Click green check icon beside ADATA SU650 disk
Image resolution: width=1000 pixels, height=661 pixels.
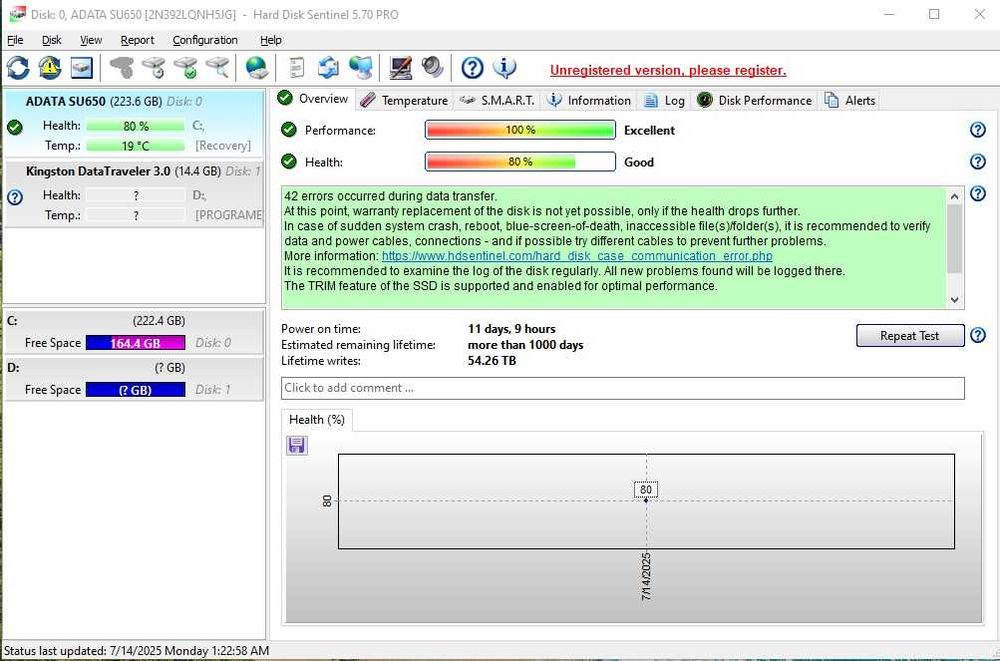pos(15,127)
